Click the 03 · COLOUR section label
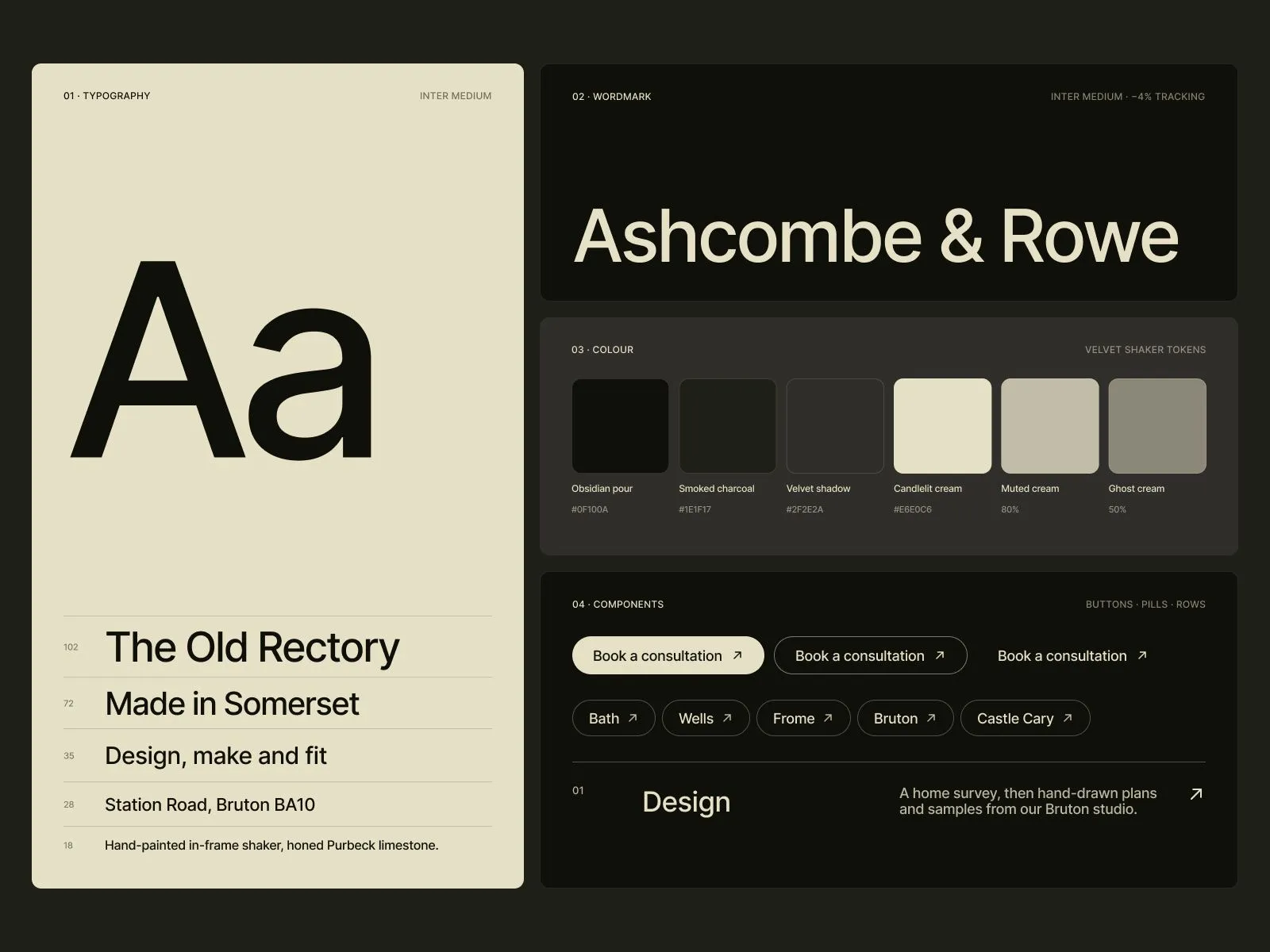Image resolution: width=1270 pixels, height=952 pixels. pyautogui.click(x=602, y=350)
